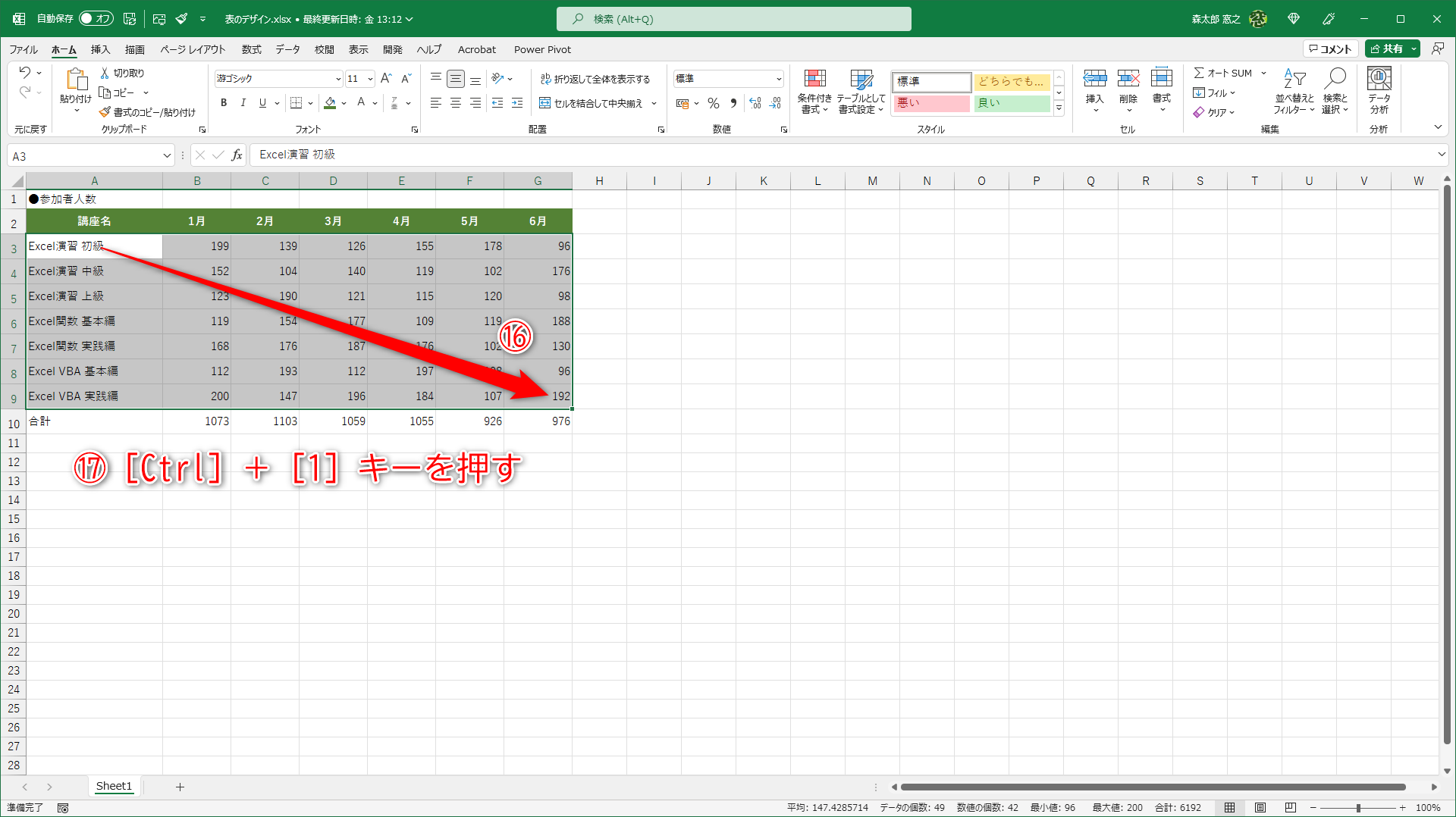Apply the Good (良い) cell style
This screenshot has width=1456, height=817.
[1012, 103]
